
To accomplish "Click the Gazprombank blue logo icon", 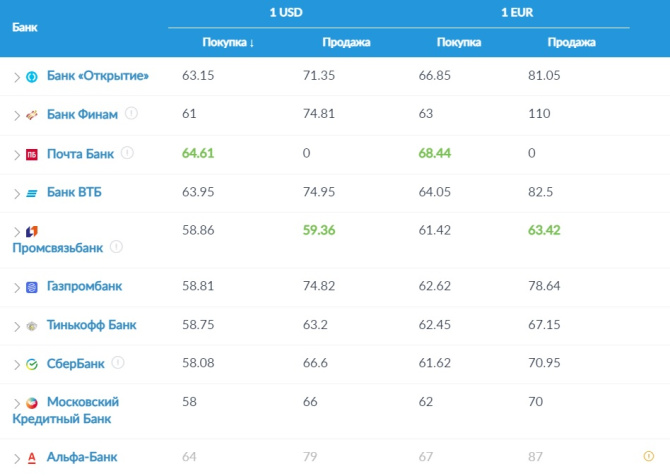I will [32, 287].
